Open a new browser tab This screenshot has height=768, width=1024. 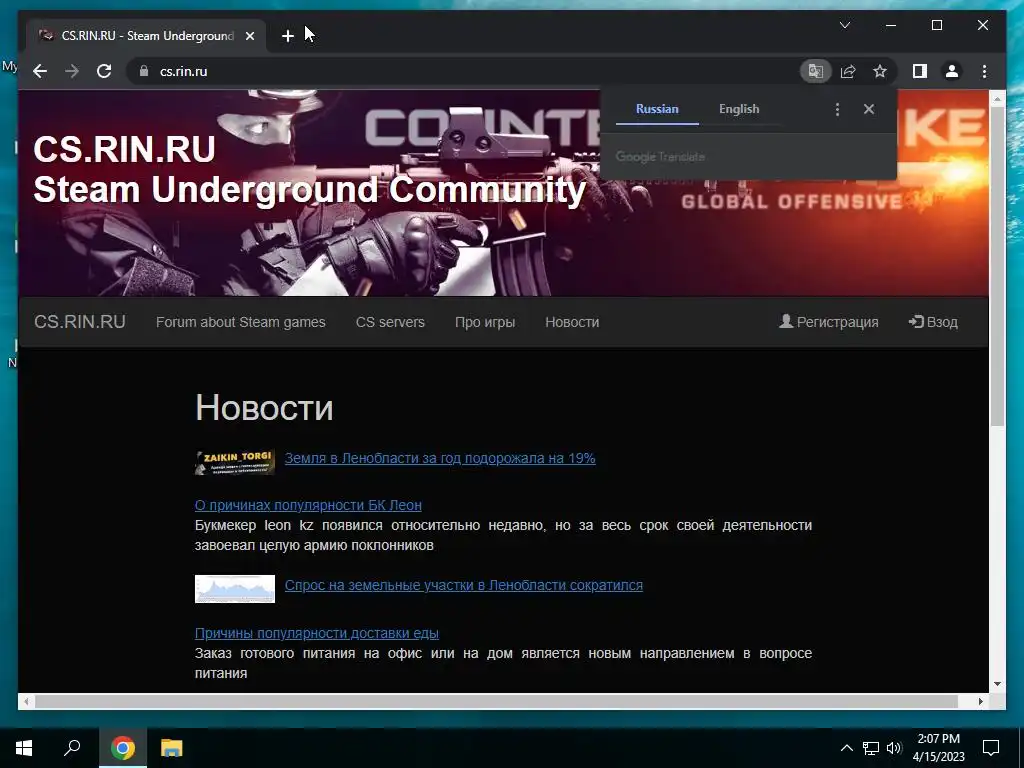287,36
